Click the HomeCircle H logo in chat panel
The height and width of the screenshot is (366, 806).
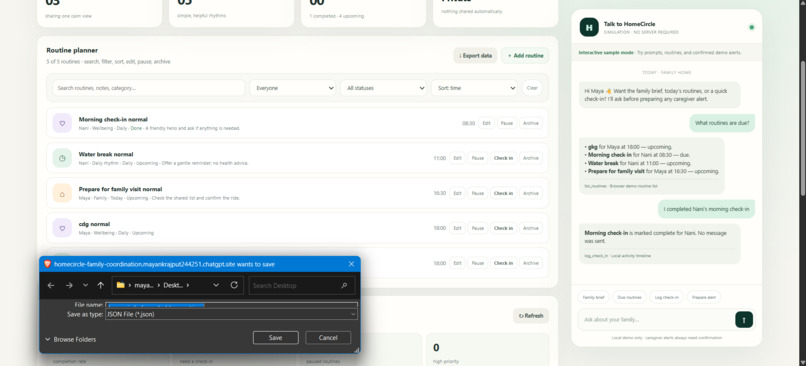[589, 27]
